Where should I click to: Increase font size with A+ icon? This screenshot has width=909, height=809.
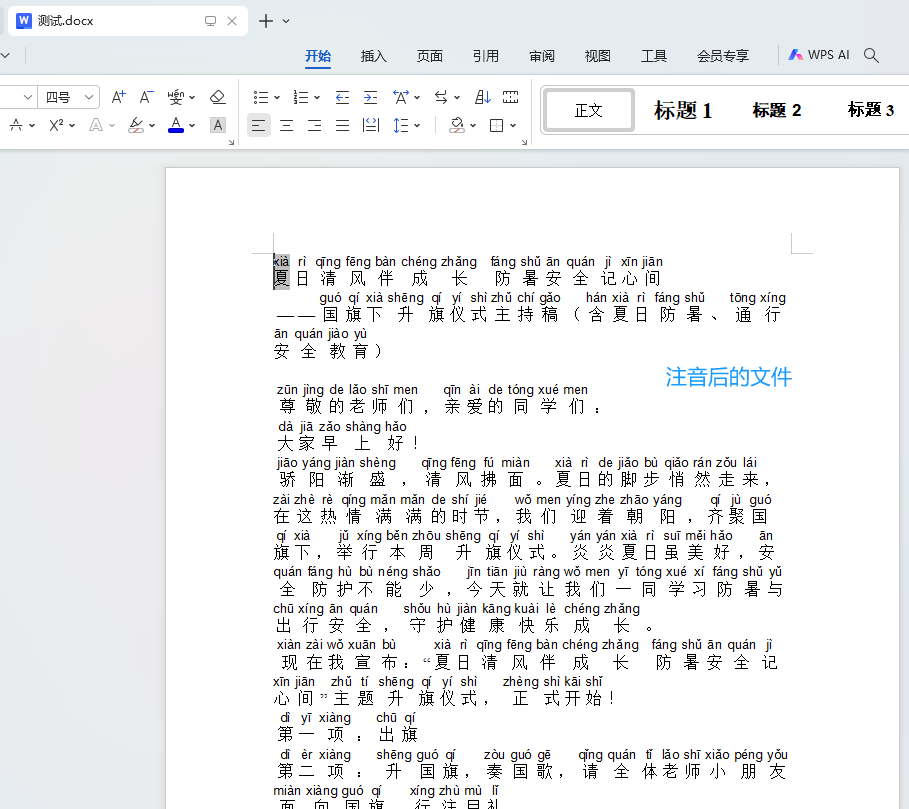(x=118, y=97)
